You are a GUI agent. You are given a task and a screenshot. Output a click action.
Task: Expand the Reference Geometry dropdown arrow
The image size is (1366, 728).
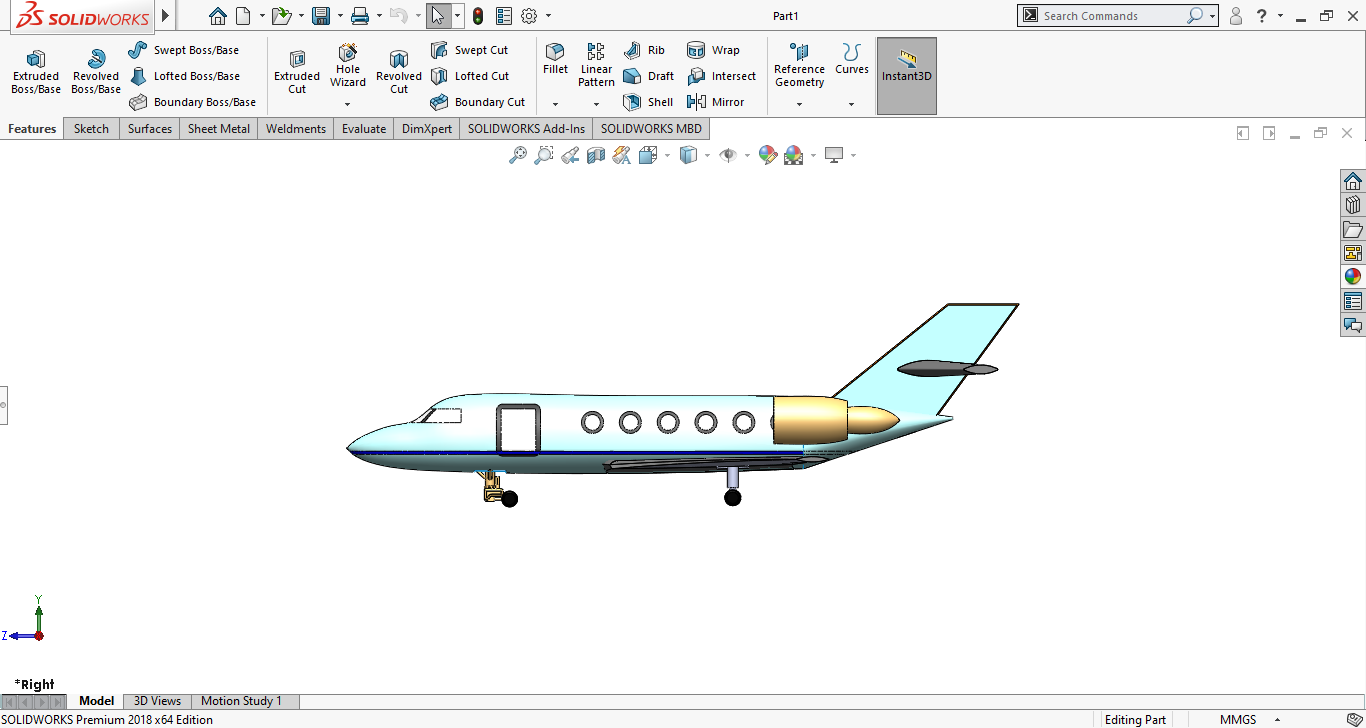pyautogui.click(x=799, y=105)
